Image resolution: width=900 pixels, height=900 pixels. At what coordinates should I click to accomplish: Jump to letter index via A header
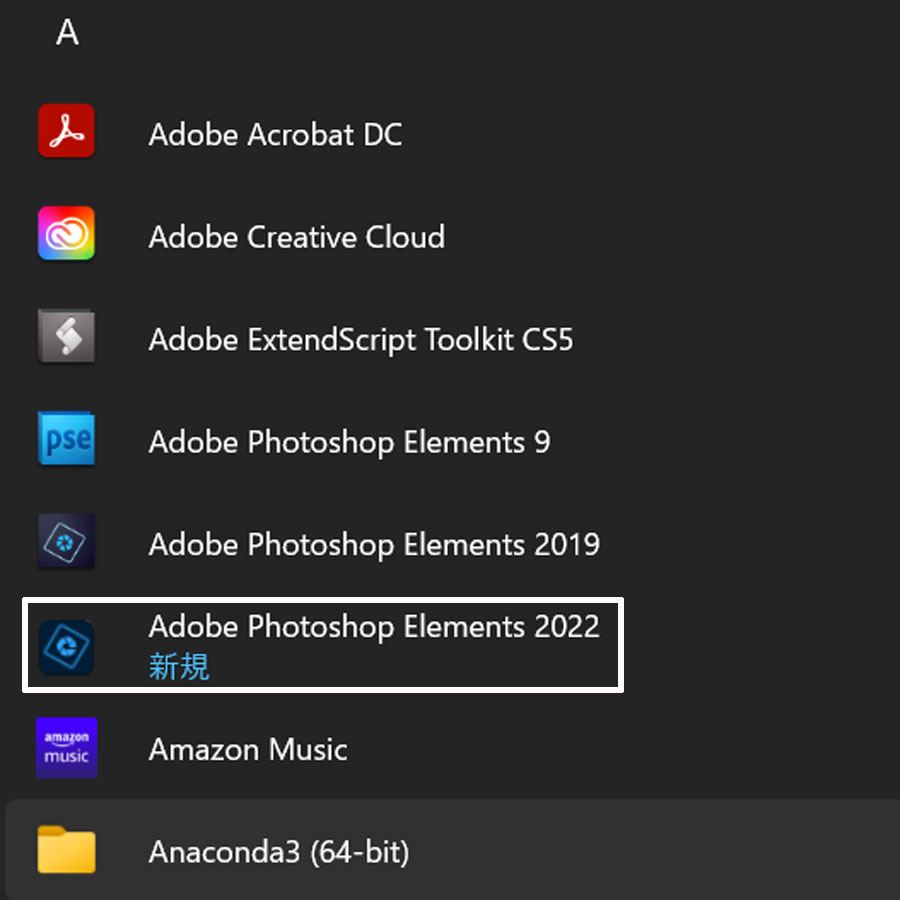[x=67, y=32]
